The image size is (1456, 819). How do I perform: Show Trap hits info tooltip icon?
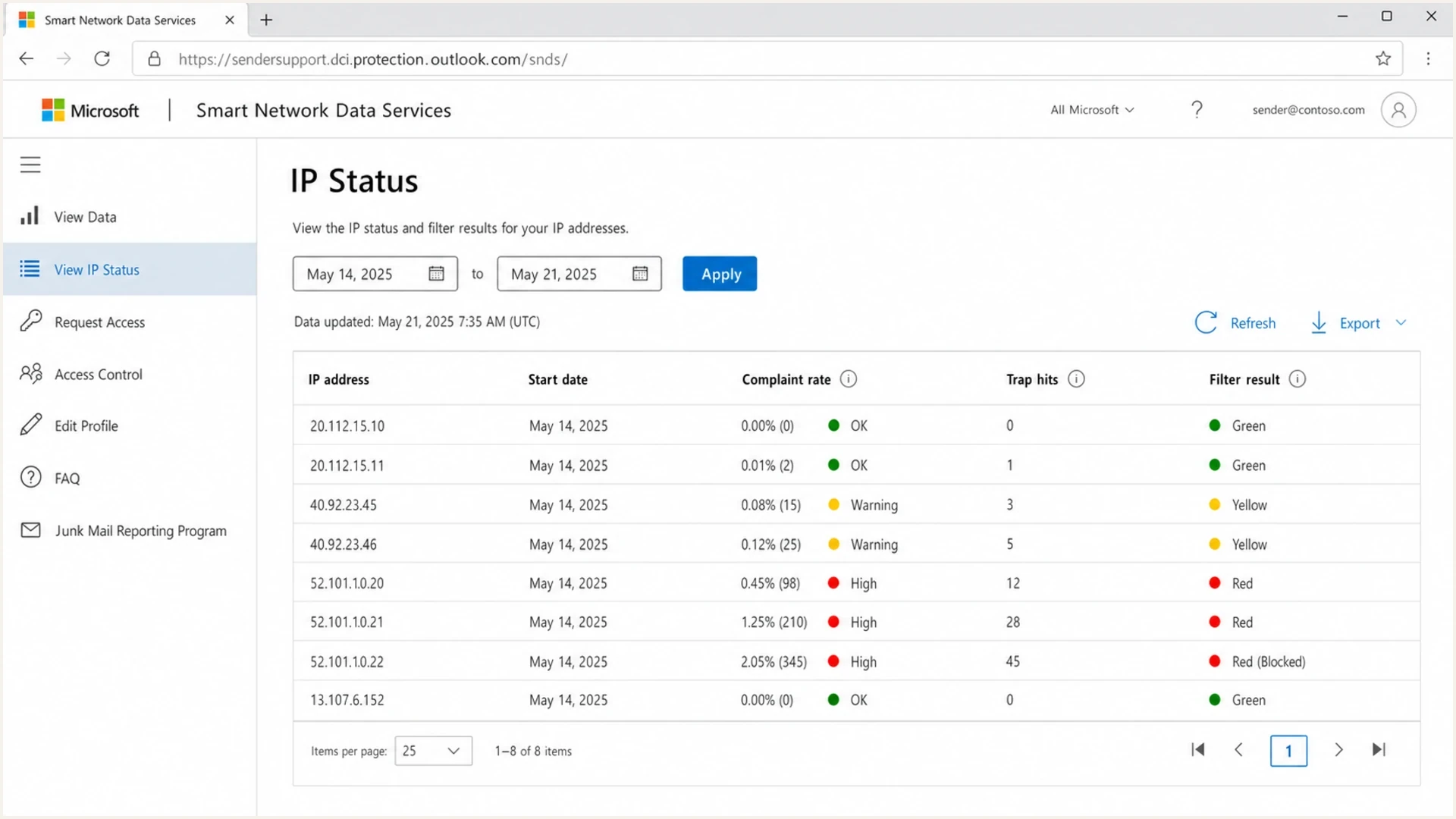click(1076, 378)
